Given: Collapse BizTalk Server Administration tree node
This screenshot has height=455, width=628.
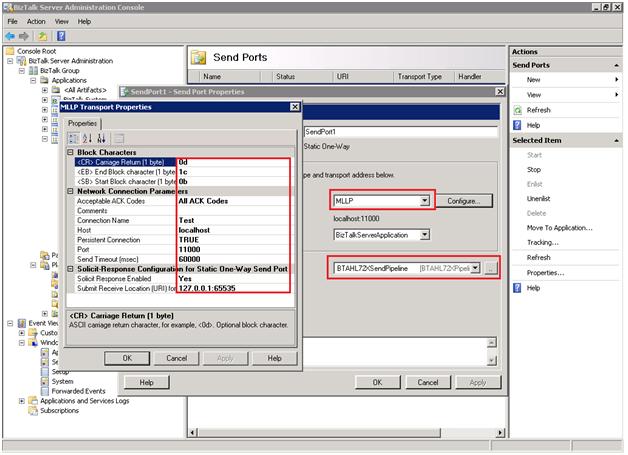Looking at the screenshot, I should (x=10, y=61).
